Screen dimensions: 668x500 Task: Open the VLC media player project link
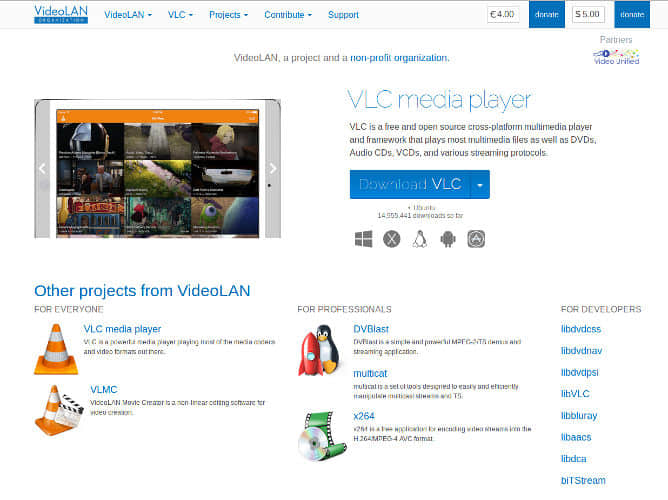122,329
